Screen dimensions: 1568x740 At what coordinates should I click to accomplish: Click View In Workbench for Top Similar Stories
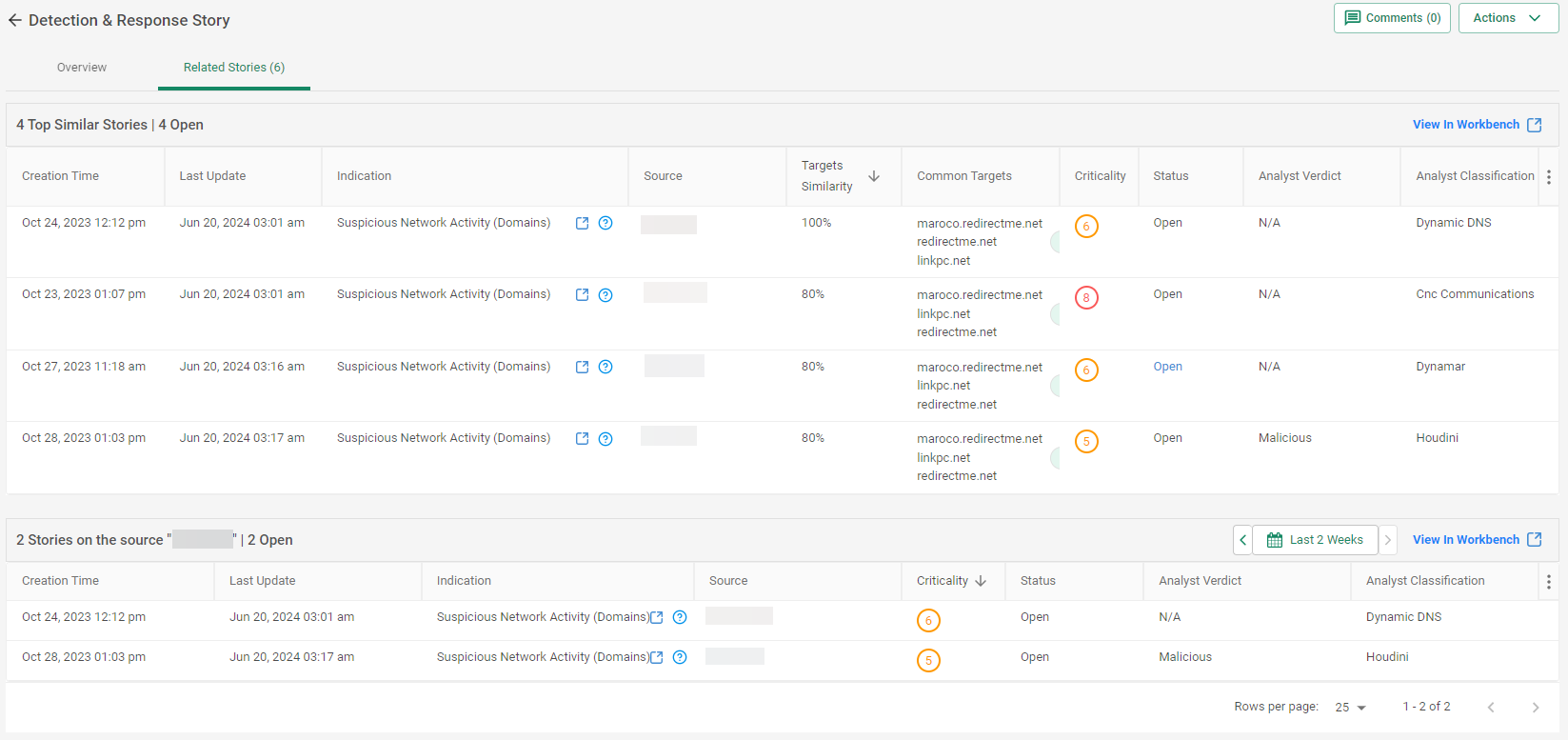pyautogui.click(x=1477, y=125)
